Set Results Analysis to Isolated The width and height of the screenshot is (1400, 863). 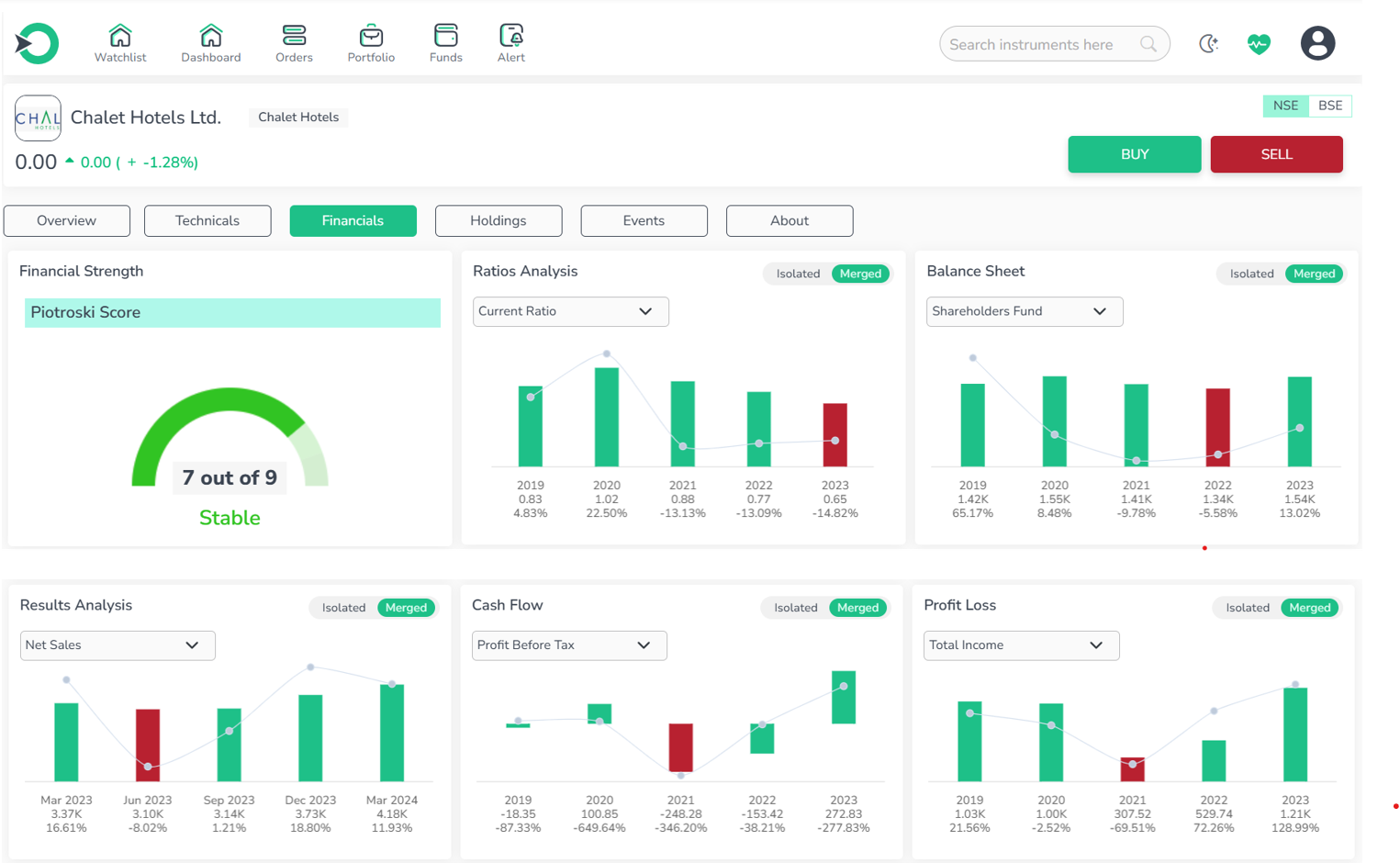point(343,608)
